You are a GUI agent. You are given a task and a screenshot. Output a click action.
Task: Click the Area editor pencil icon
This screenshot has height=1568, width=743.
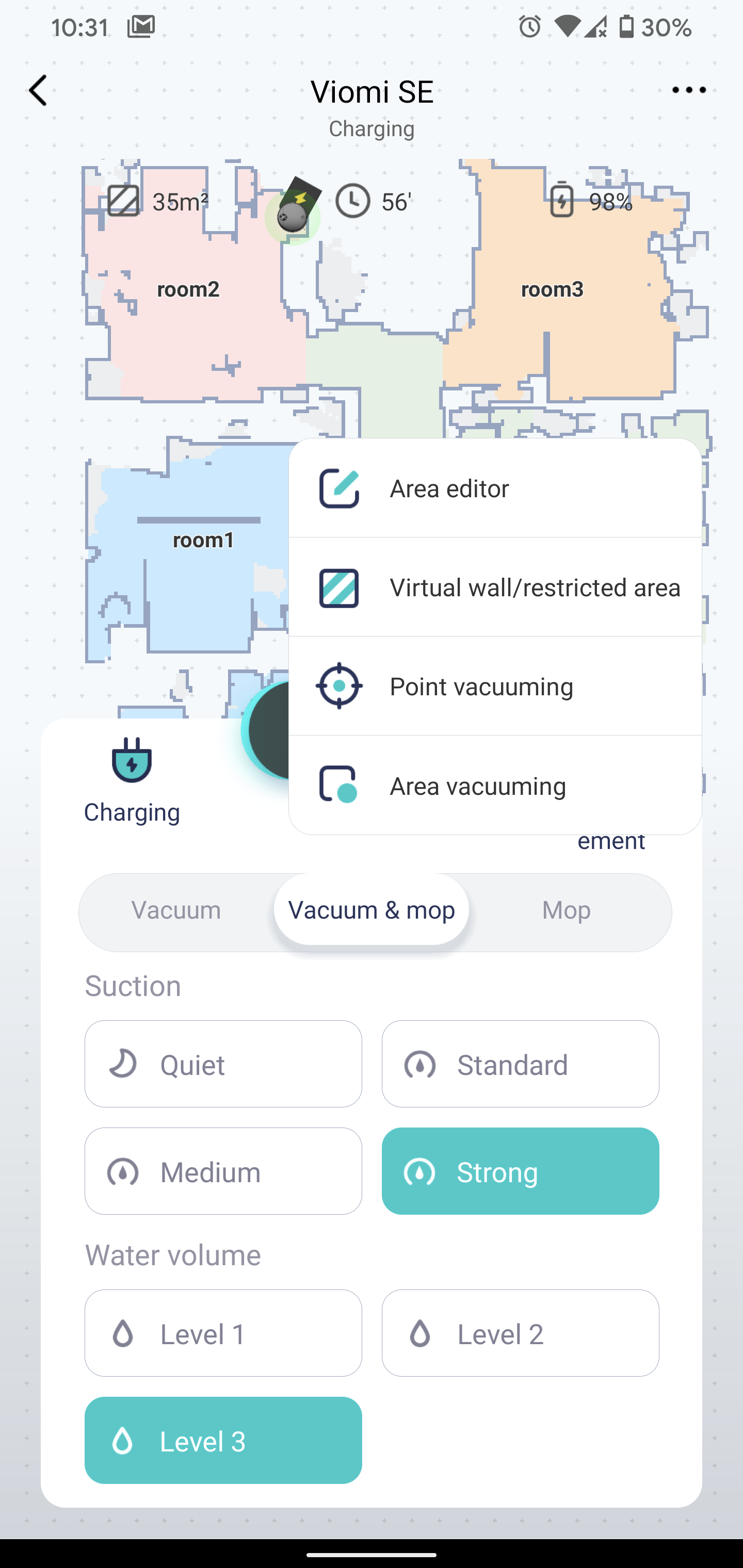[x=339, y=488]
